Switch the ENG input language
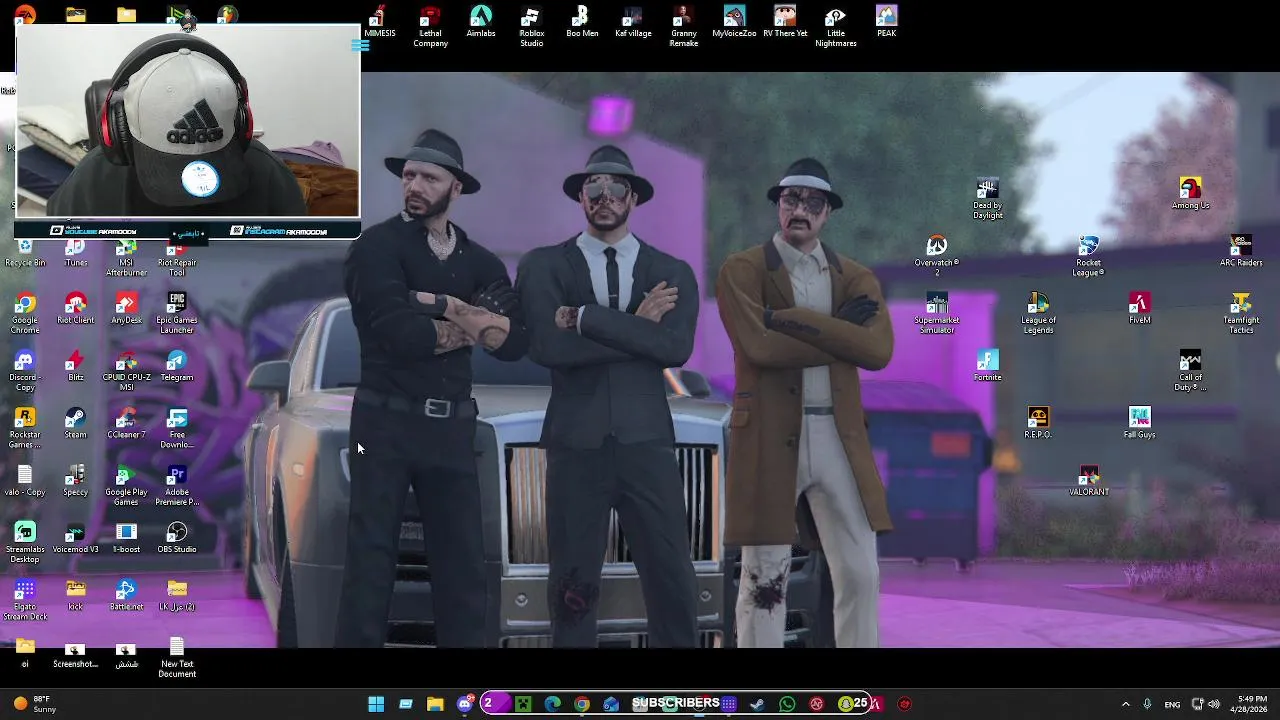 1172,704
